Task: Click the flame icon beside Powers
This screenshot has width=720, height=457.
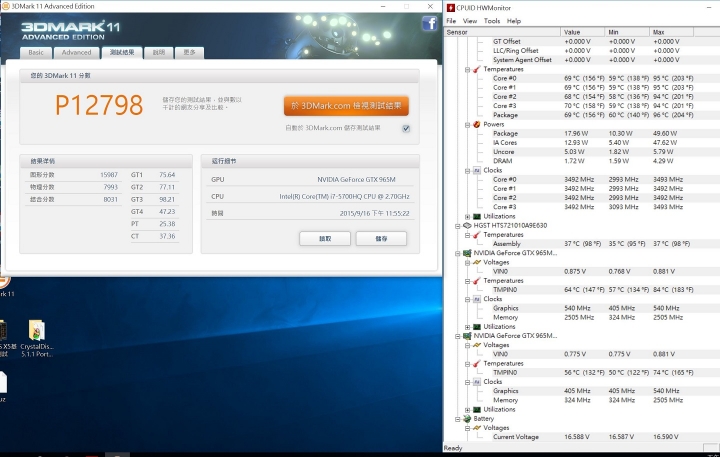Action: tap(477, 124)
